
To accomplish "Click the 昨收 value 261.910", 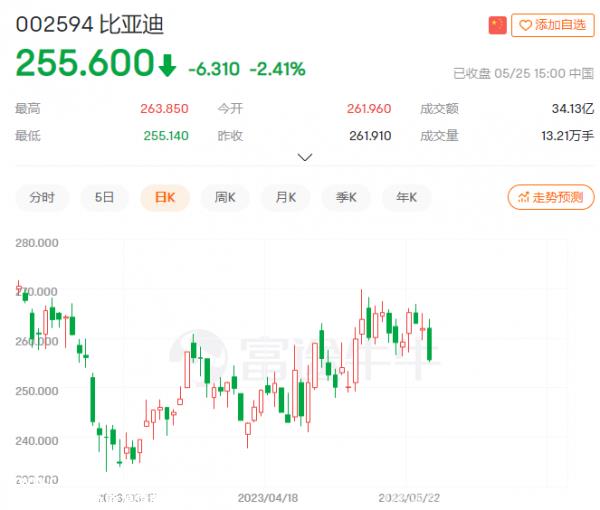I will tap(370, 136).
